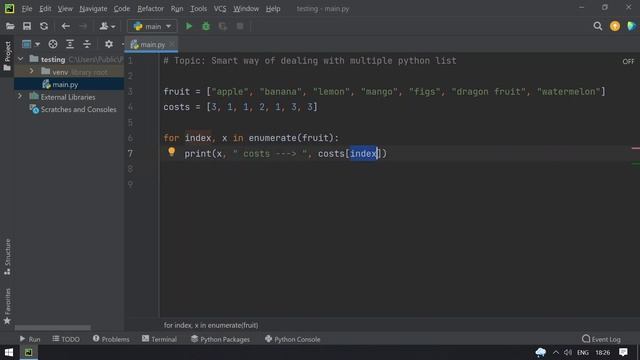Click the colorful JetBrains toolbox icon
Screen dimensions: 640x360
[631, 27]
